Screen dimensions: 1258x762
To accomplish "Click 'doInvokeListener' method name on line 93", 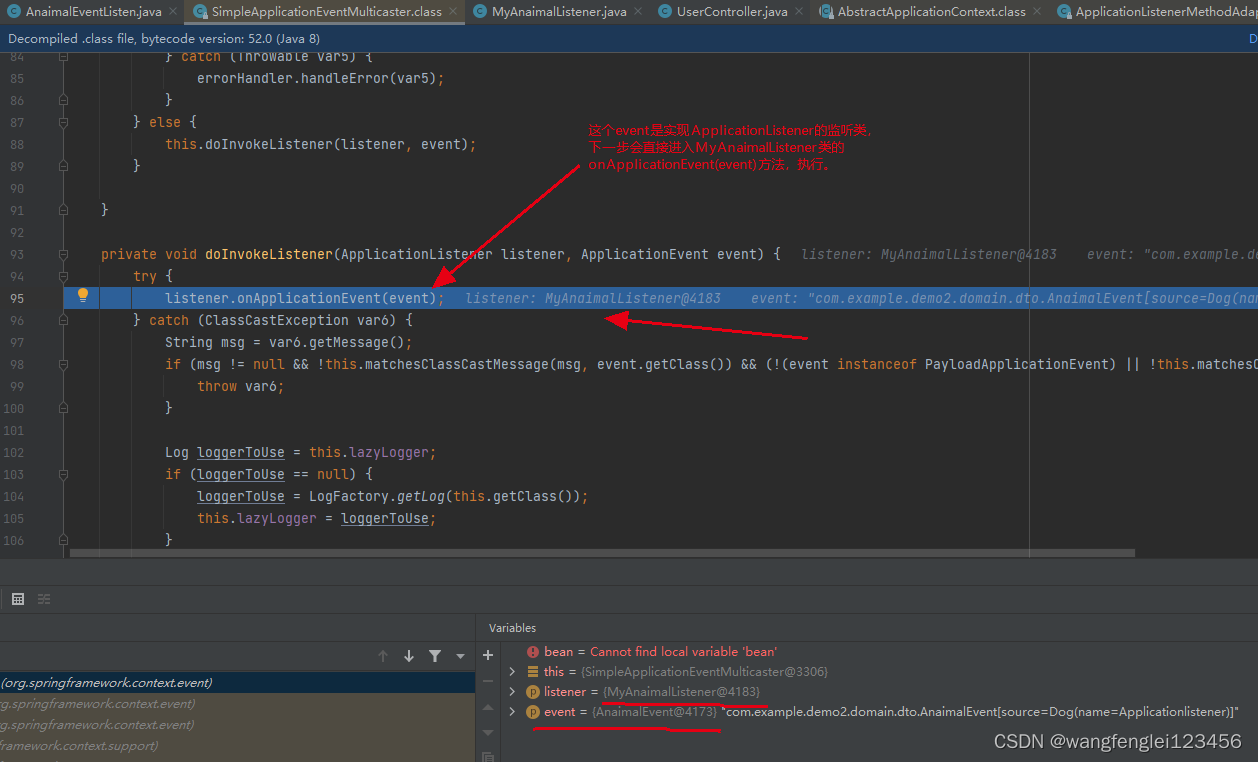I will coord(269,254).
